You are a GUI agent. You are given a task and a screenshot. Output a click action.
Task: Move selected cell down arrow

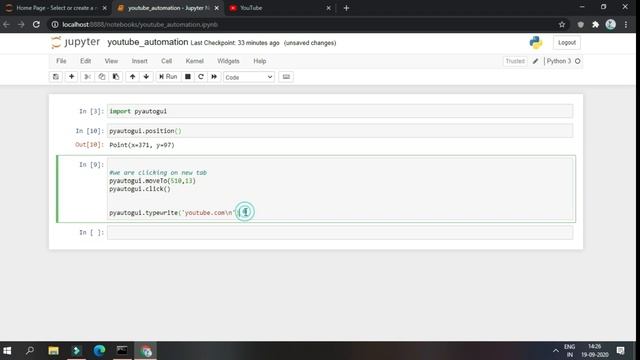(x=146, y=77)
